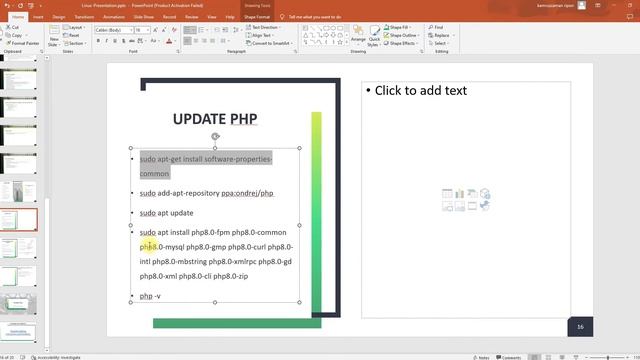
Task: Open Shape Effects dropdown
Action: (401, 43)
